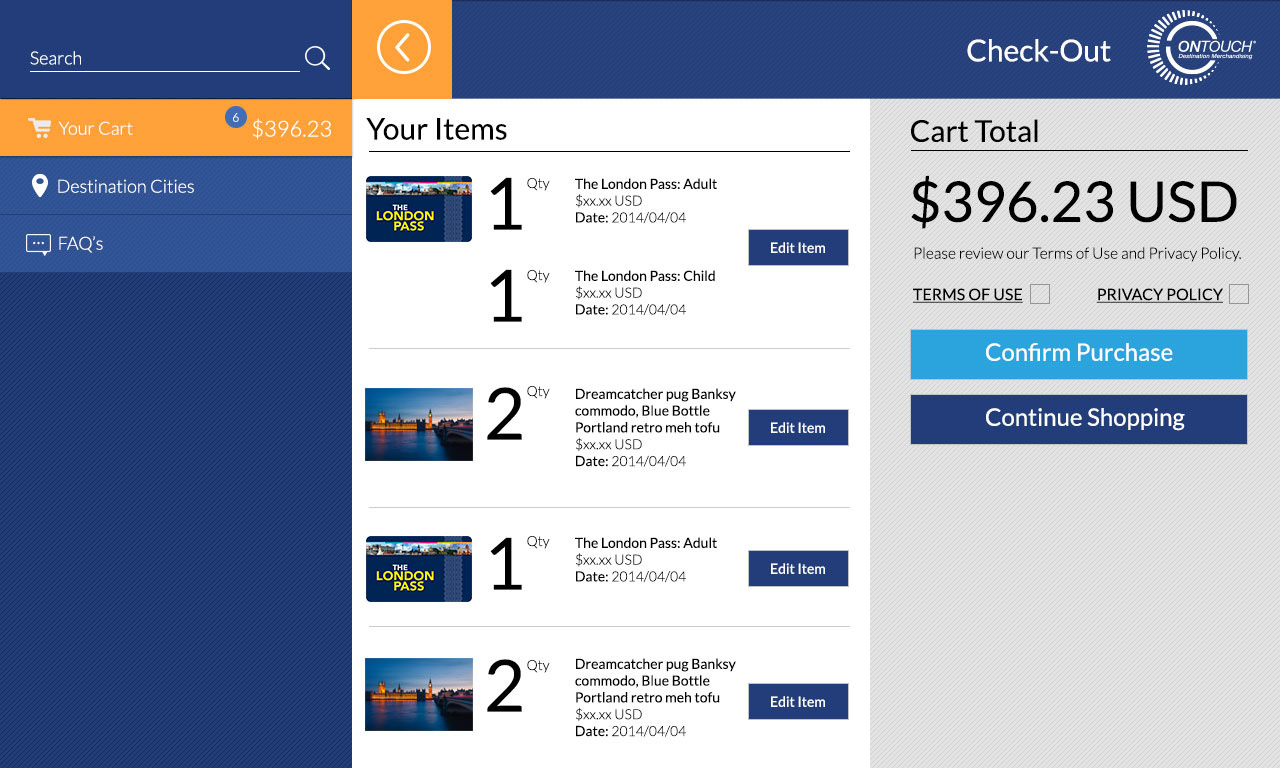This screenshot has width=1280, height=768.
Task: Edit the first London Pass item
Action: (798, 248)
